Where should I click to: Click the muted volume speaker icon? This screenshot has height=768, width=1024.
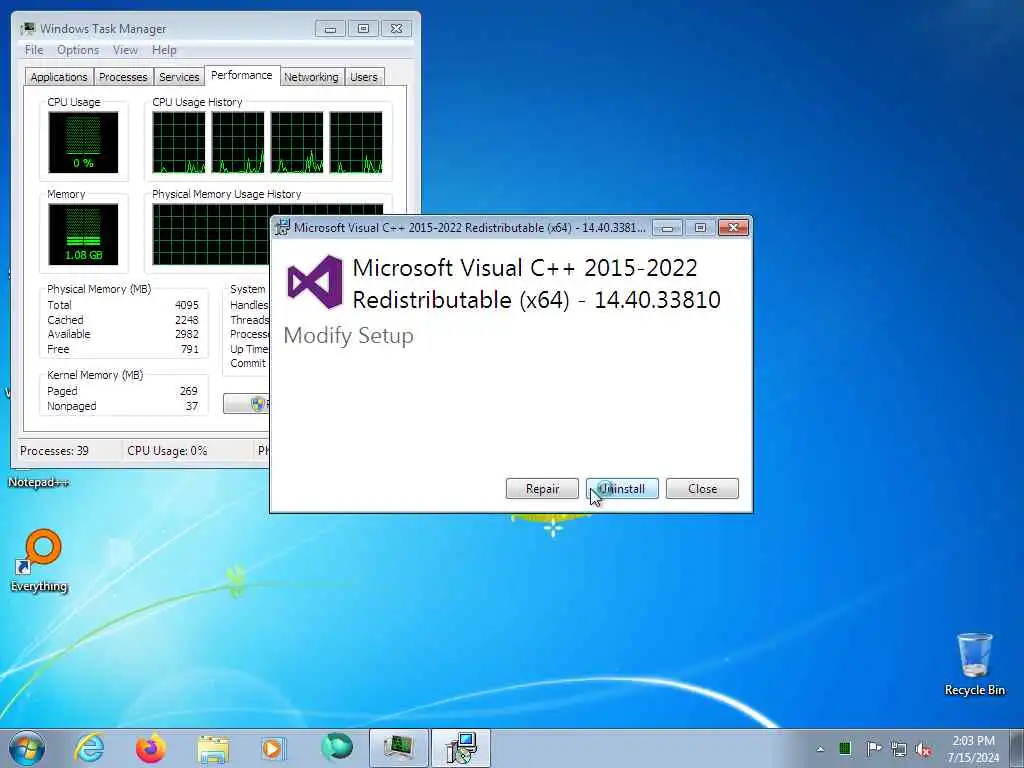pyautogui.click(x=923, y=749)
